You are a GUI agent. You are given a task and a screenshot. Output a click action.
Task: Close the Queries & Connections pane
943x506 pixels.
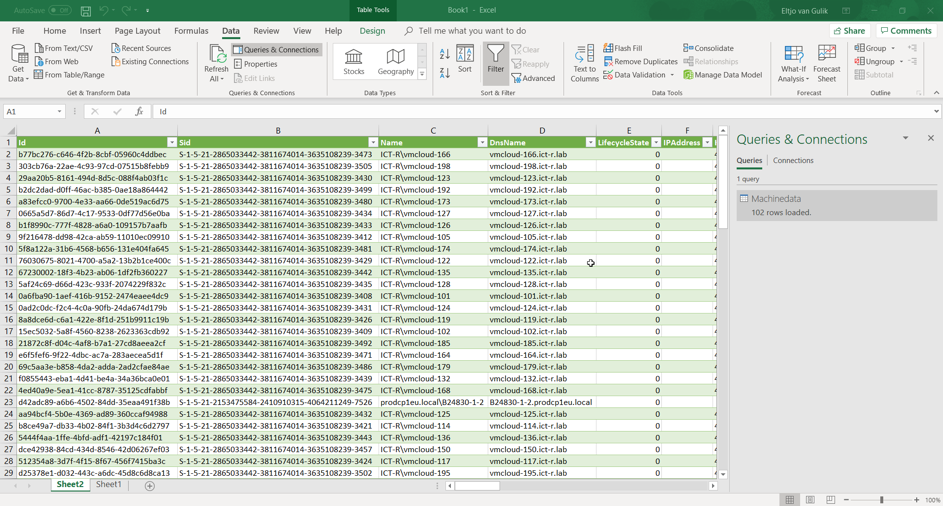[930, 138]
